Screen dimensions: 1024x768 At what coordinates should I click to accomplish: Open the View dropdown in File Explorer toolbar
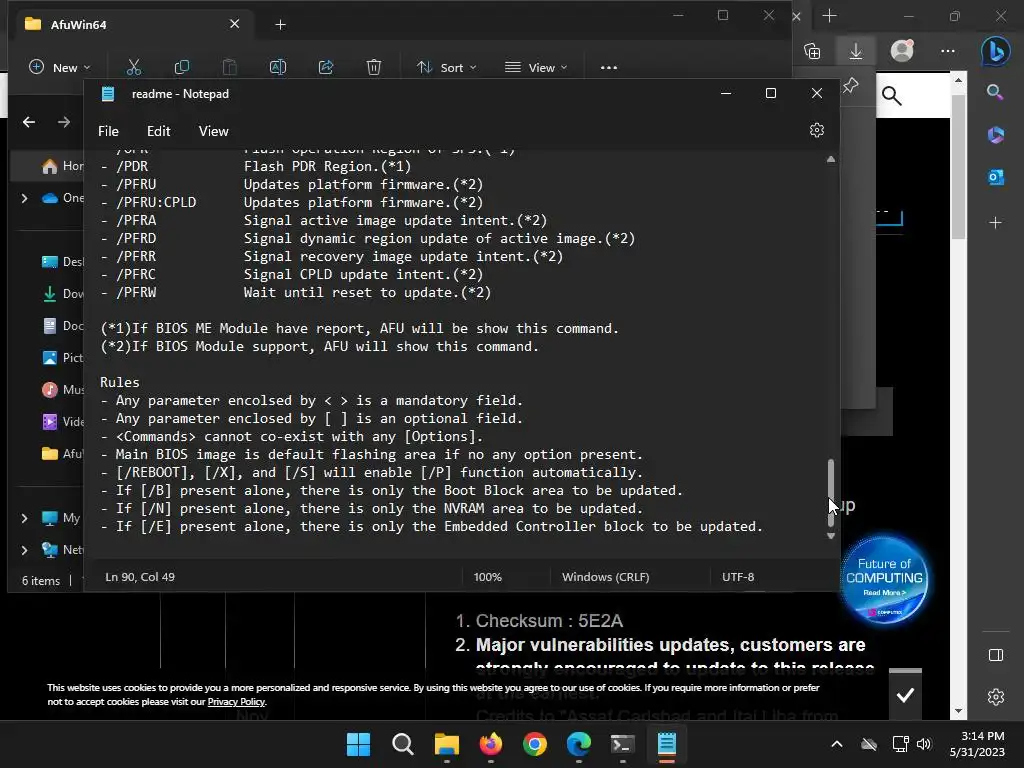536,67
